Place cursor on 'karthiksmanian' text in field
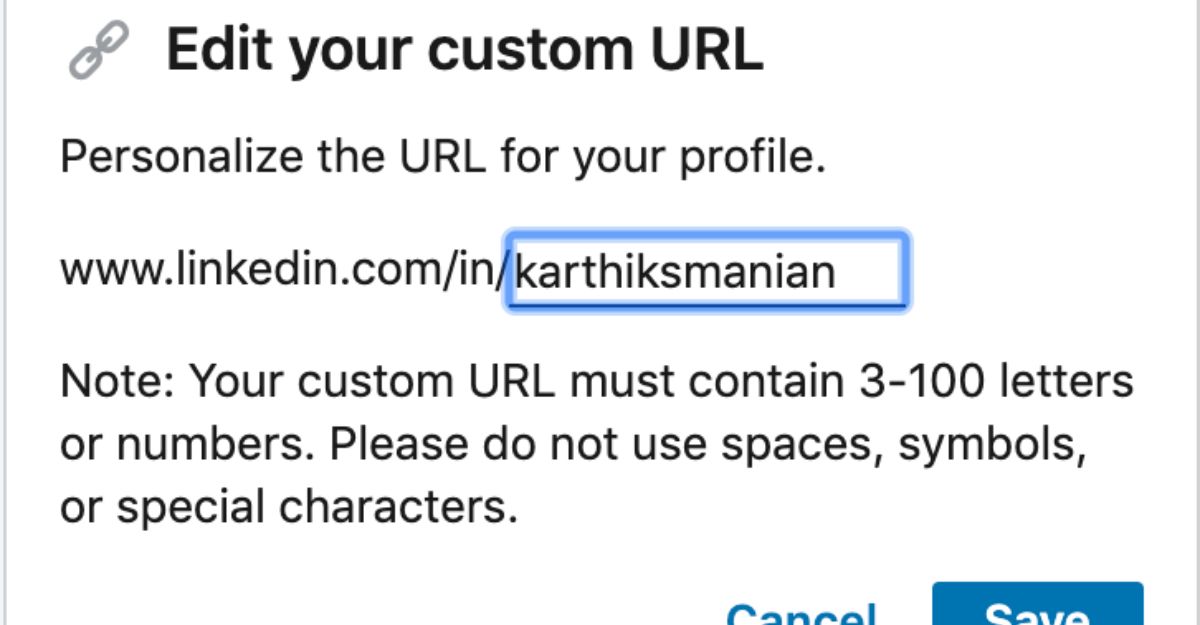Screen dimensions: 1200x625 [x=675, y=272]
